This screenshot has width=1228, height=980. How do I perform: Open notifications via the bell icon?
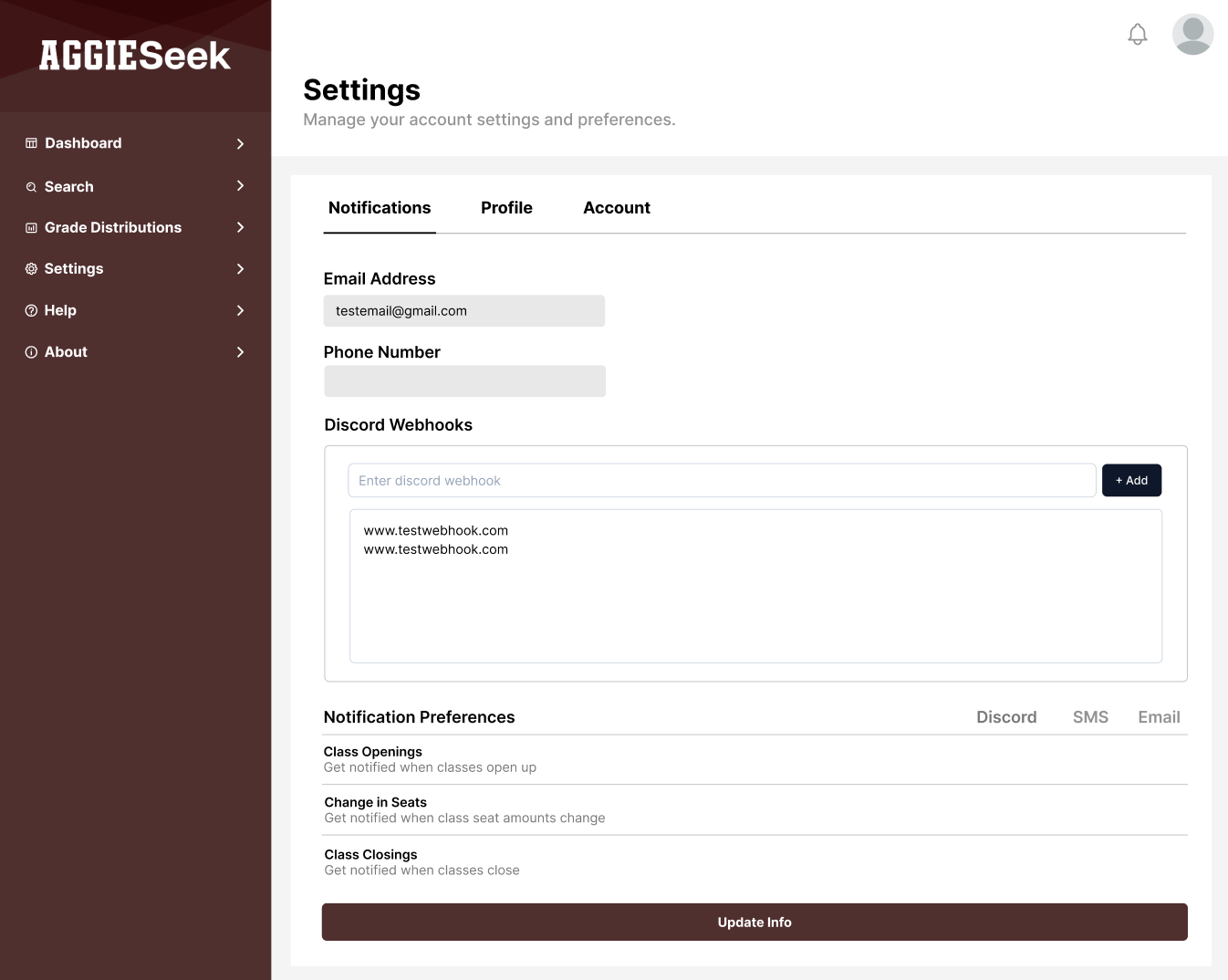pos(1137,33)
